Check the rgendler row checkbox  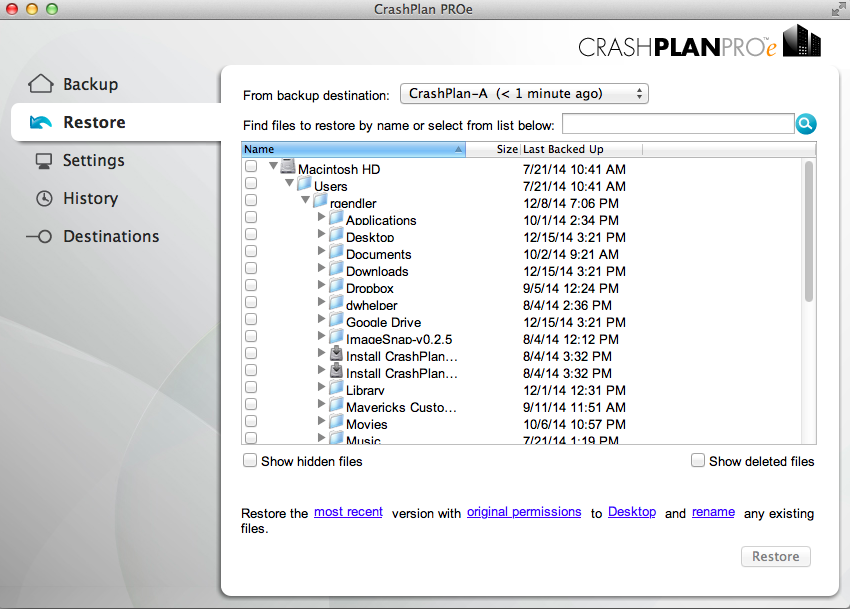click(x=251, y=201)
